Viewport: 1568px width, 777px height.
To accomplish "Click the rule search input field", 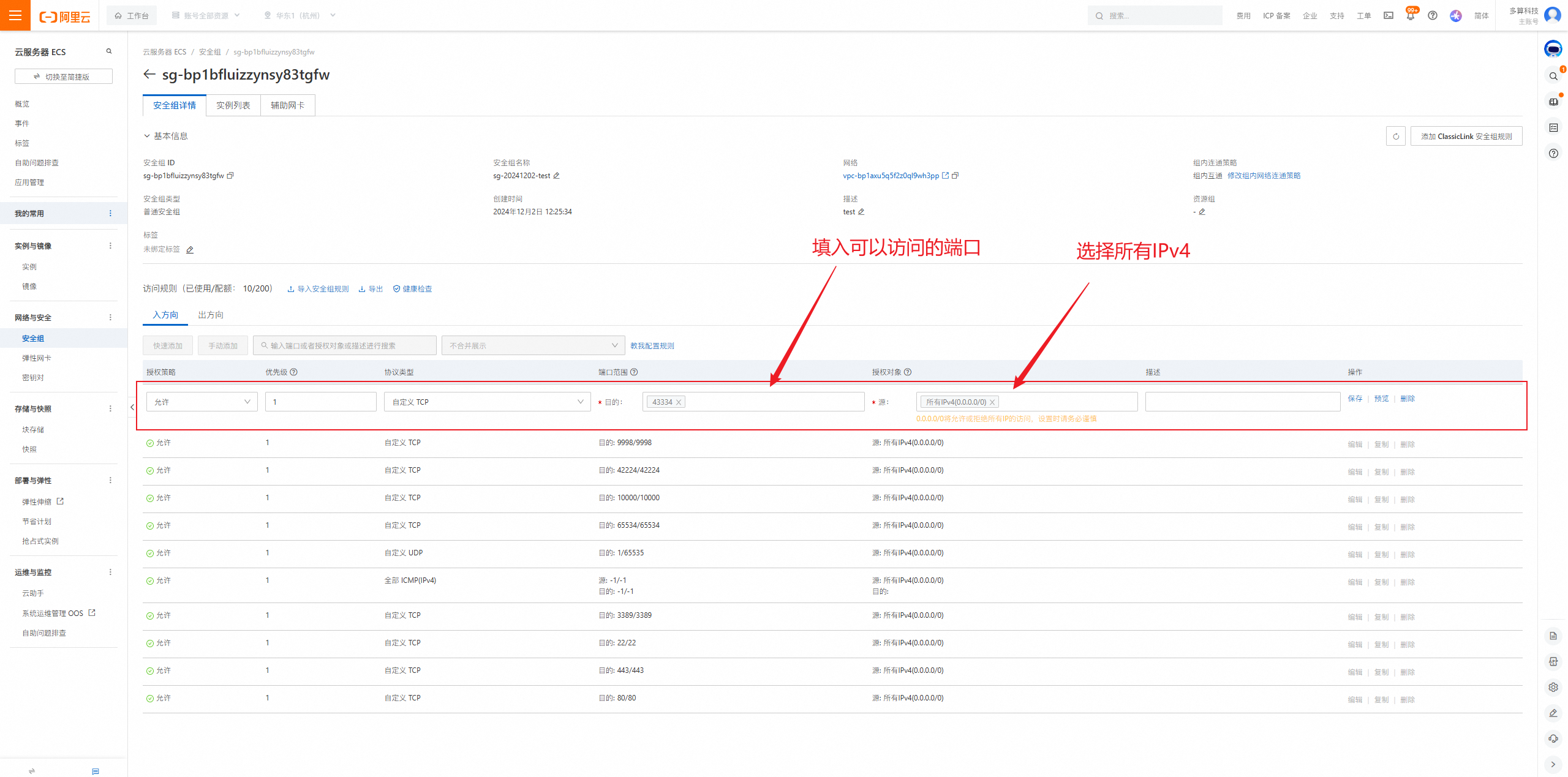I will pyautogui.click(x=345, y=345).
